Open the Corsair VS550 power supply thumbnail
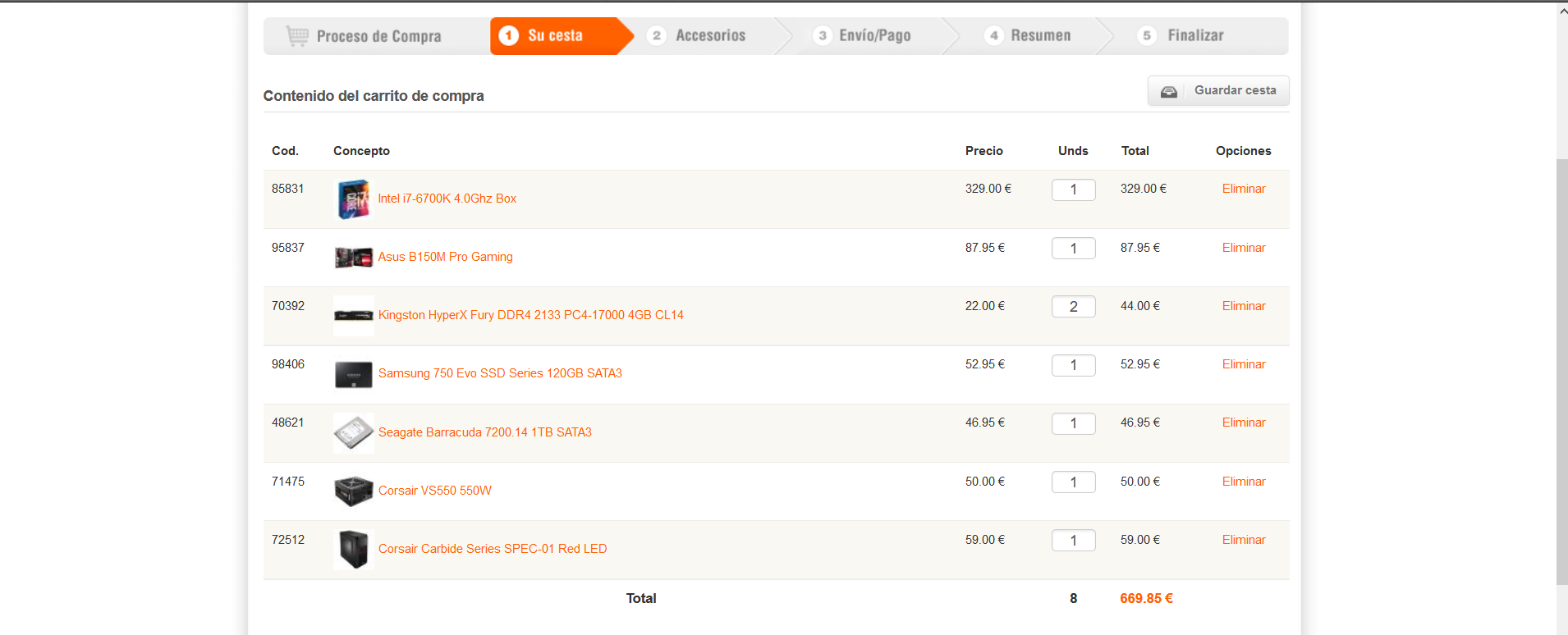 [354, 491]
